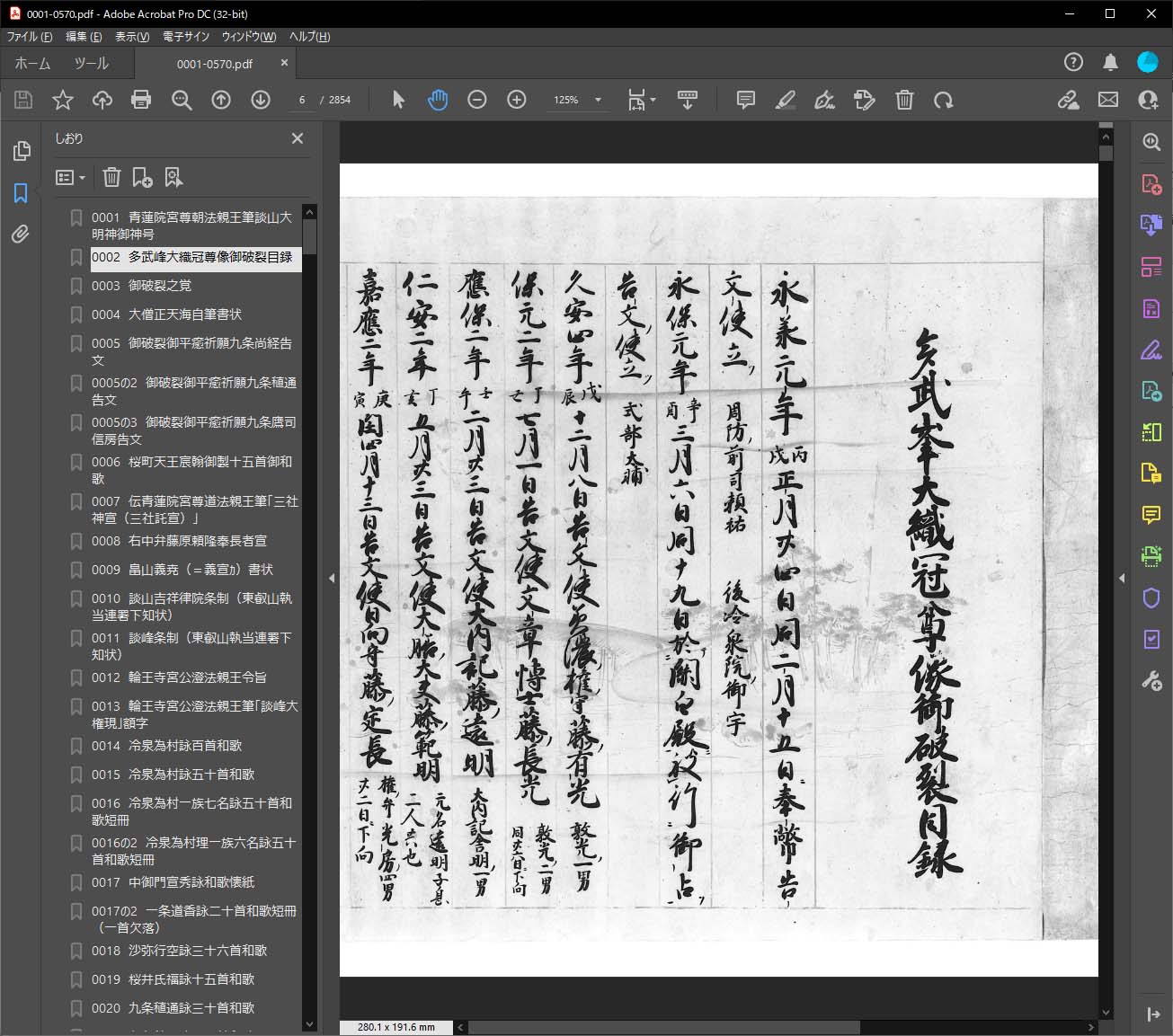Delete the selected bookmark
1173x1036 pixels.
point(111,177)
